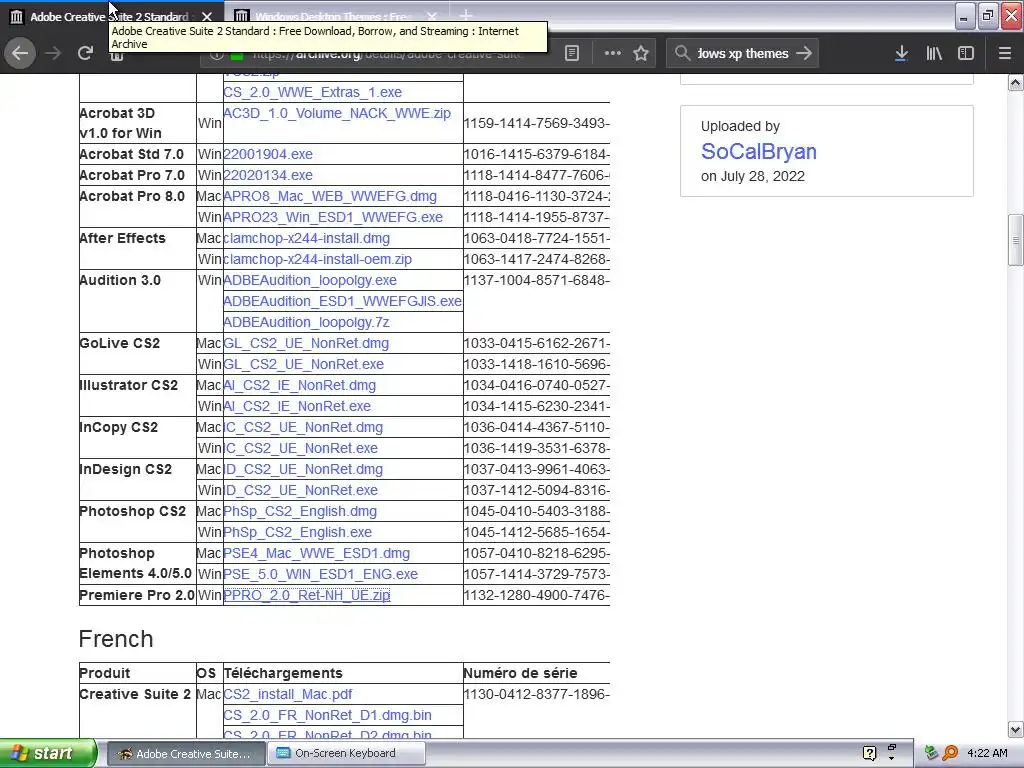Download clamchop-x244-install-oem.zip
The image size is (1024, 768).
[x=317, y=259]
